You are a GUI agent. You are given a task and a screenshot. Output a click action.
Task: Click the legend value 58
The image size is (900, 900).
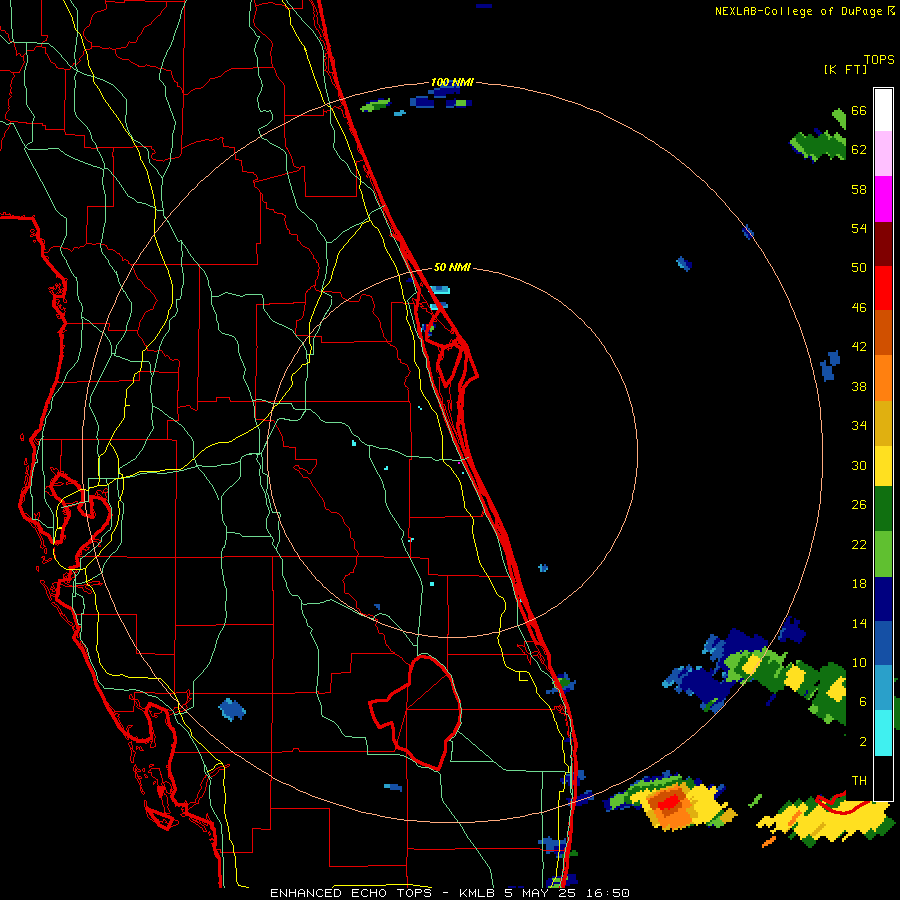(x=859, y=189)
